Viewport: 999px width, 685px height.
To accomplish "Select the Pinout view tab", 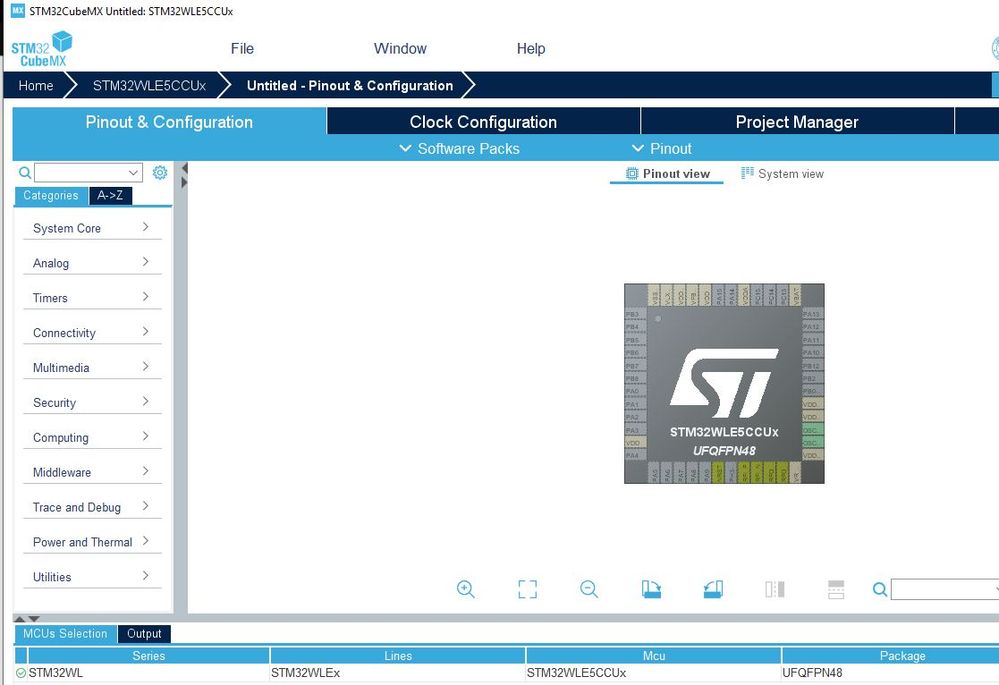I will 667,173.
